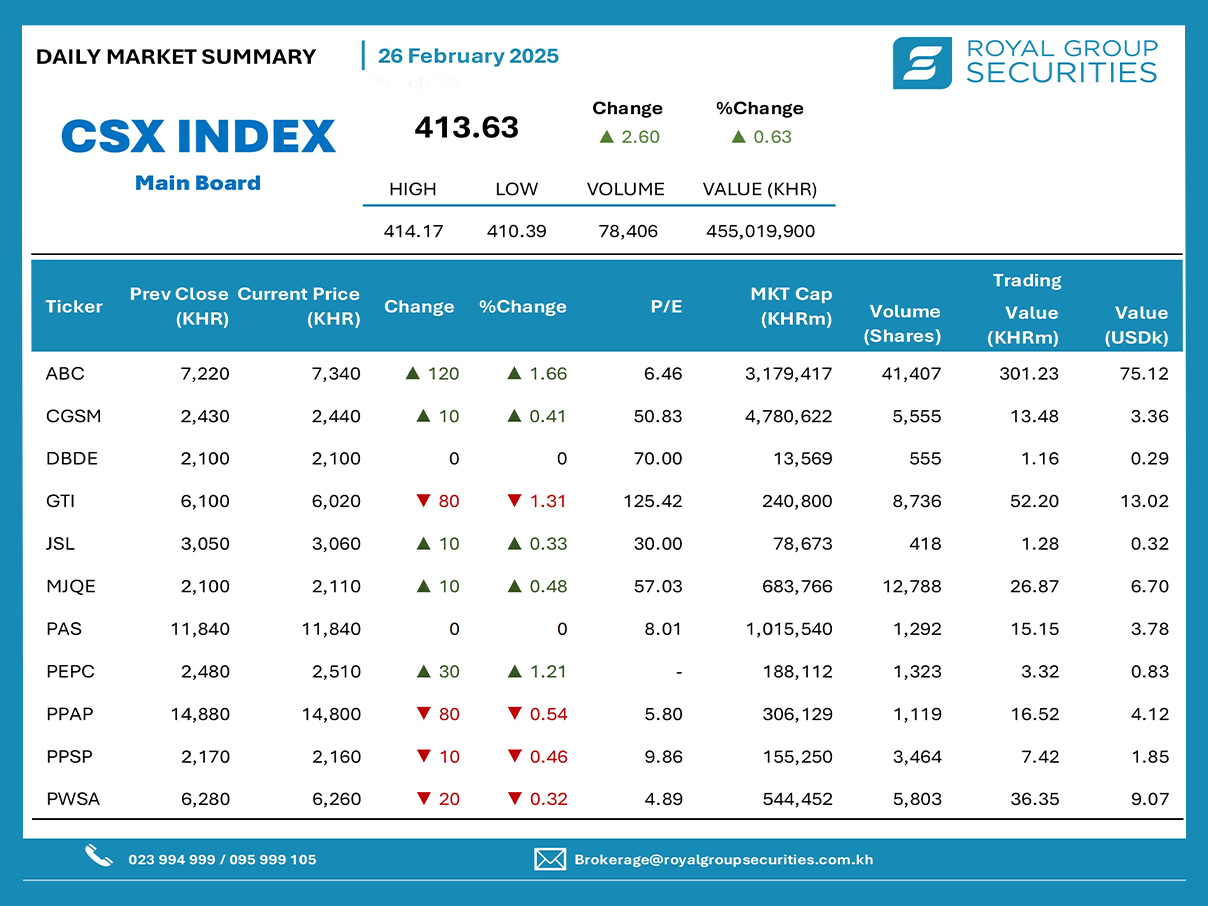Click JSL market cap 78,673
The image size is (1208, 906).
805,544
